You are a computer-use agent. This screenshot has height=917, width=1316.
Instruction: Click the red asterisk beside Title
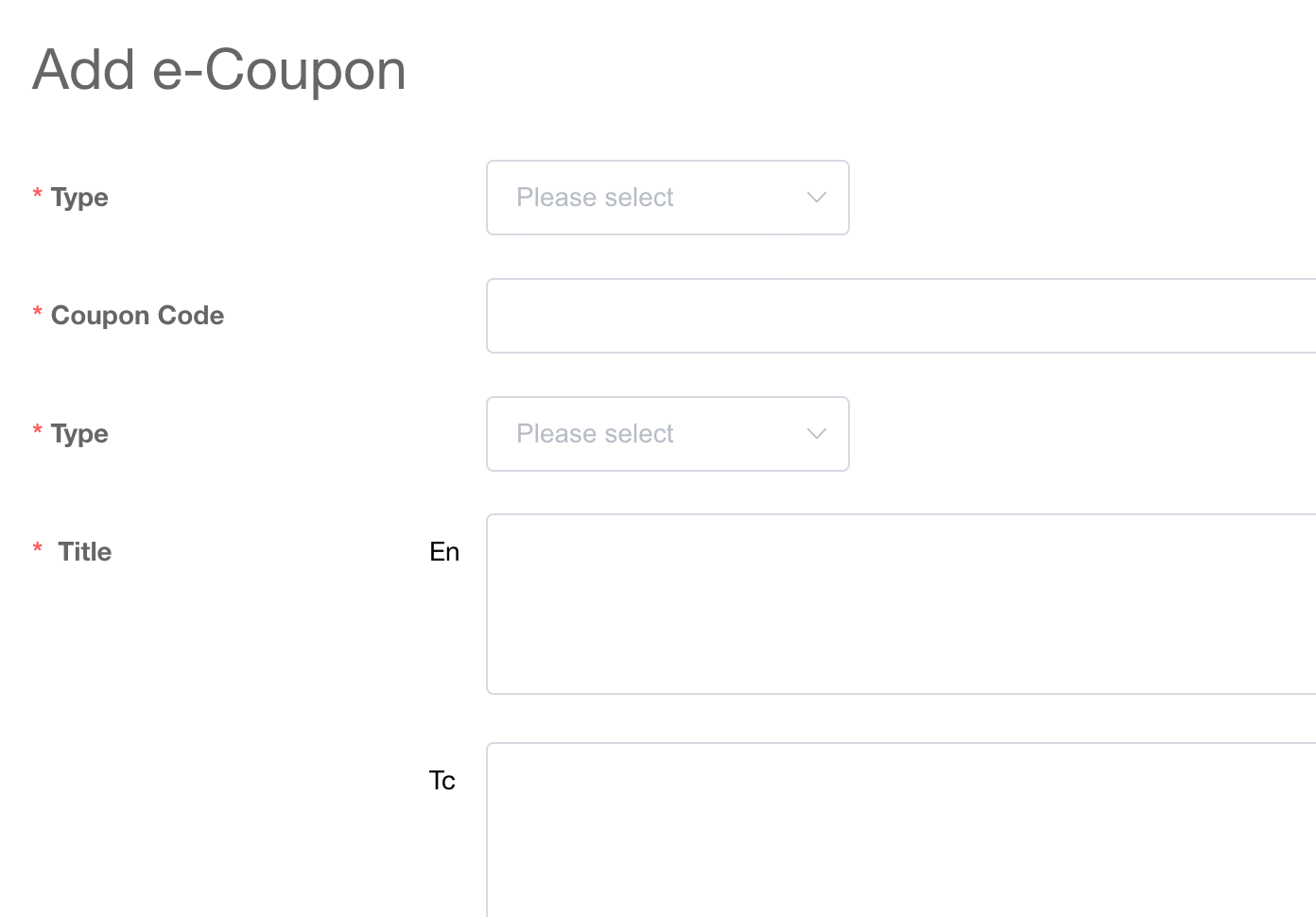pos(38,548)
